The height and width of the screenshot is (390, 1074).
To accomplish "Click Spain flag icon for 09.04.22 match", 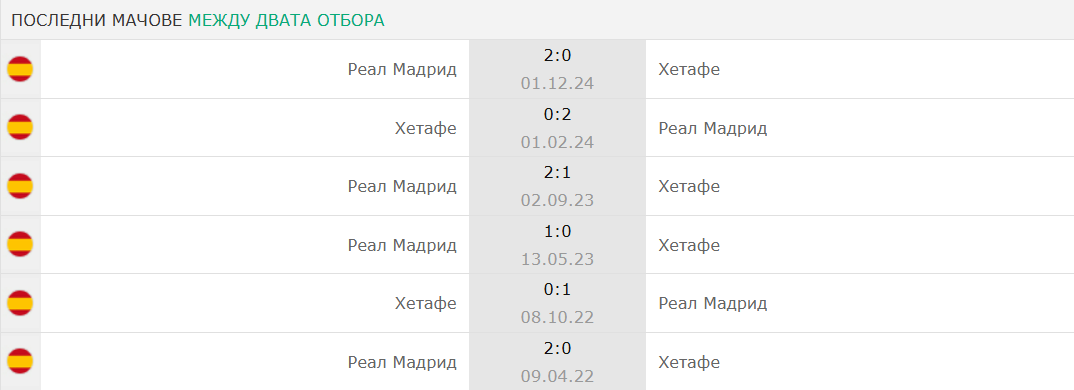I will point(20,361).
